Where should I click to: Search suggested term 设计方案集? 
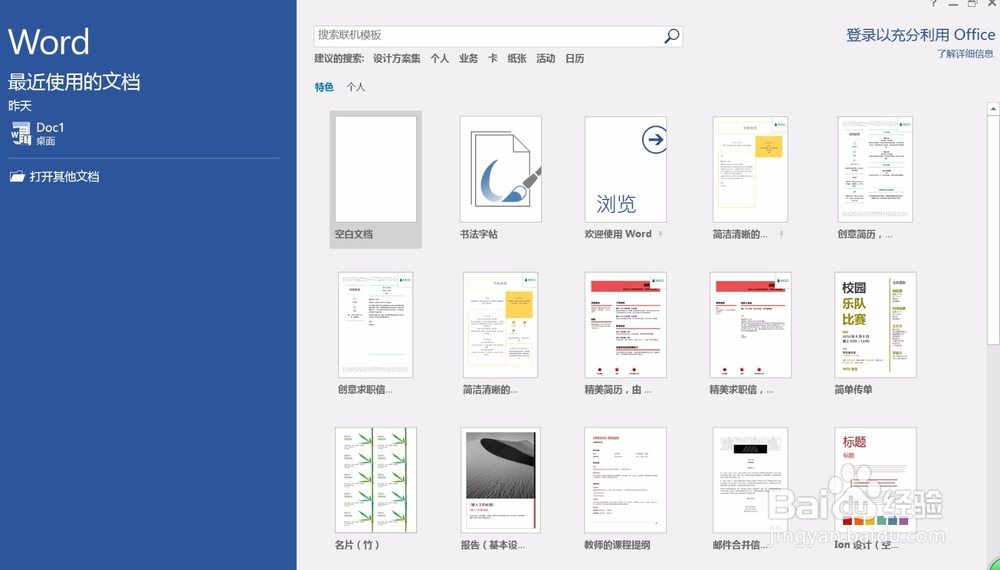[397, 59]
